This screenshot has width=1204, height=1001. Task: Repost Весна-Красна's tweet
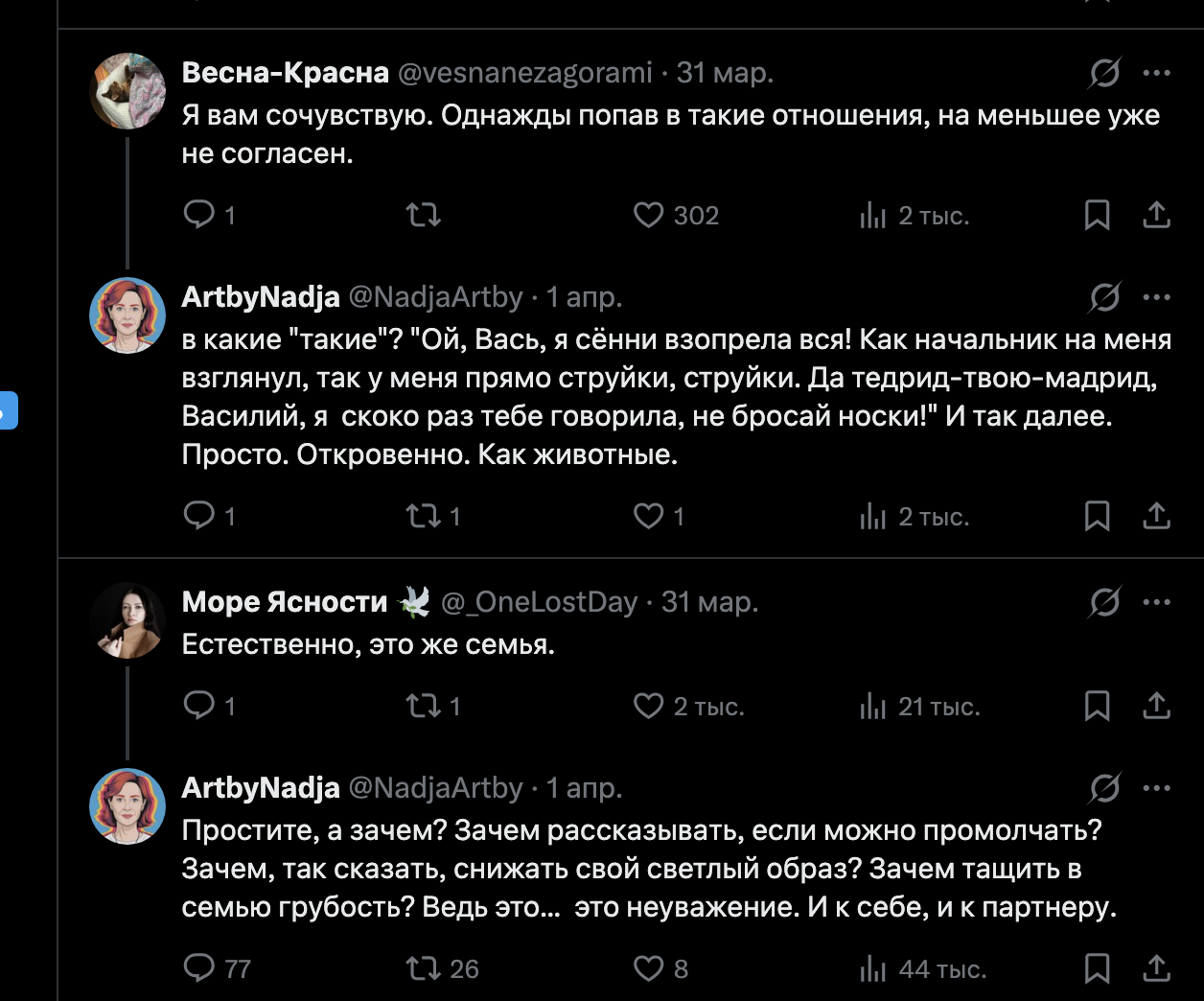[x=423, y=216]
